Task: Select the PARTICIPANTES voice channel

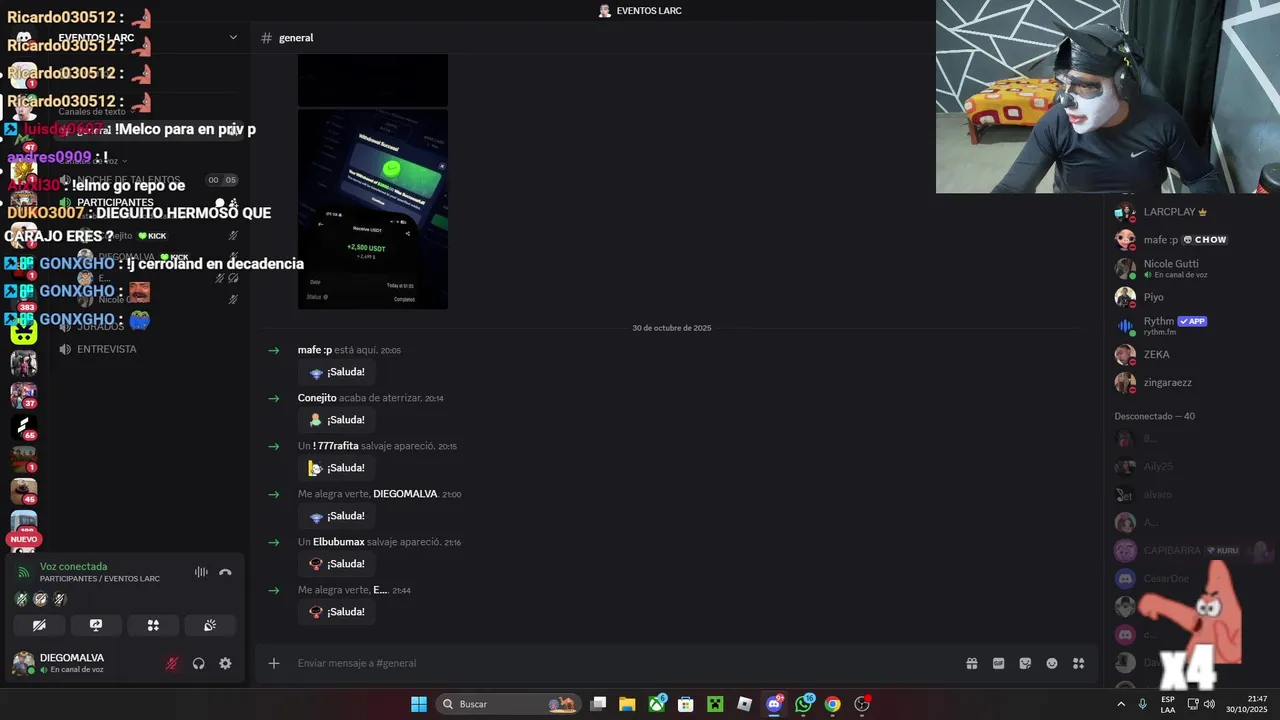Action: tap(115, 203)
